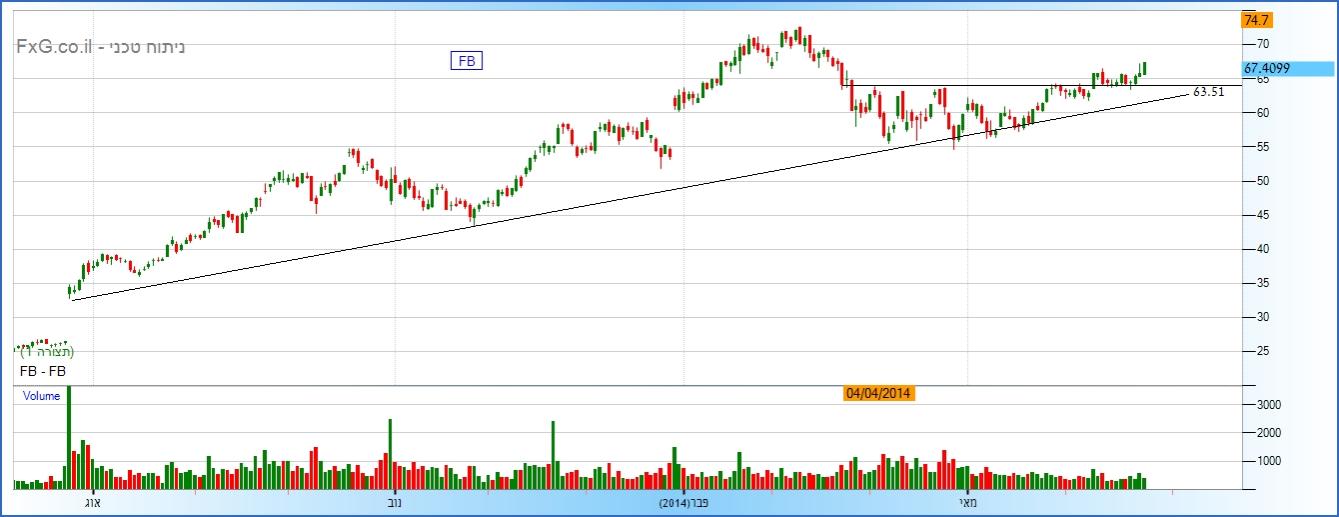Click the 25 price axis label
The height and width of the screenshot is (517, 1339).
pos(1263,351)
